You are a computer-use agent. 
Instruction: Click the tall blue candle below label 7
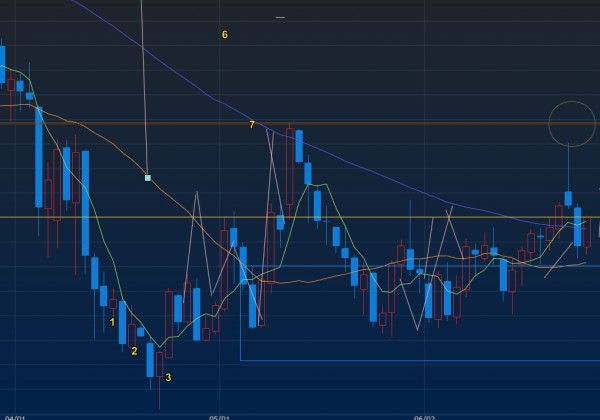pyautogui.click(x=298, y=146)
